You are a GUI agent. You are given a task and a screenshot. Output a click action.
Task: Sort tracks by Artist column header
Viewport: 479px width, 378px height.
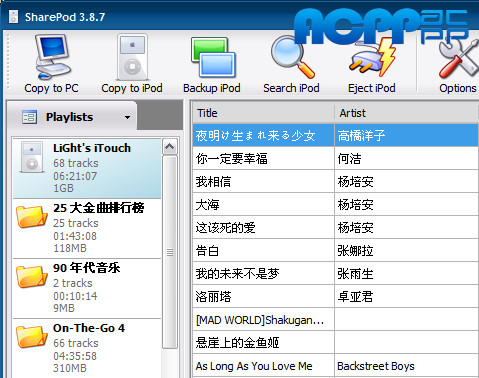point(406,113)
